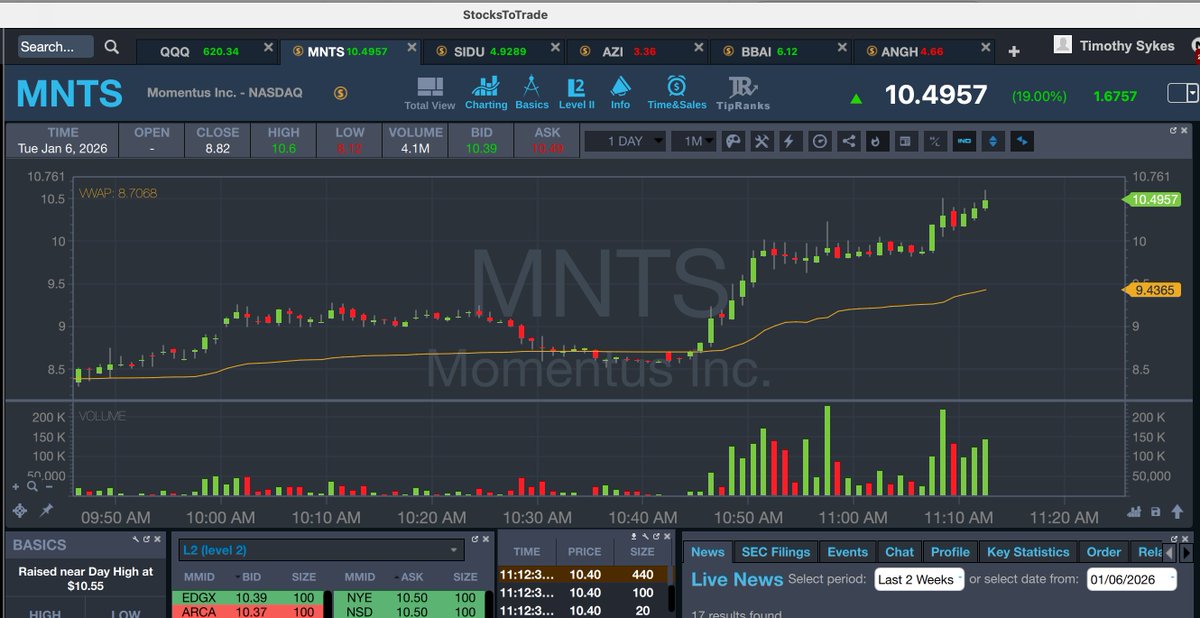
Task: Click the BASICS panel wrench settings icon
Action: [x=137, y=538]
